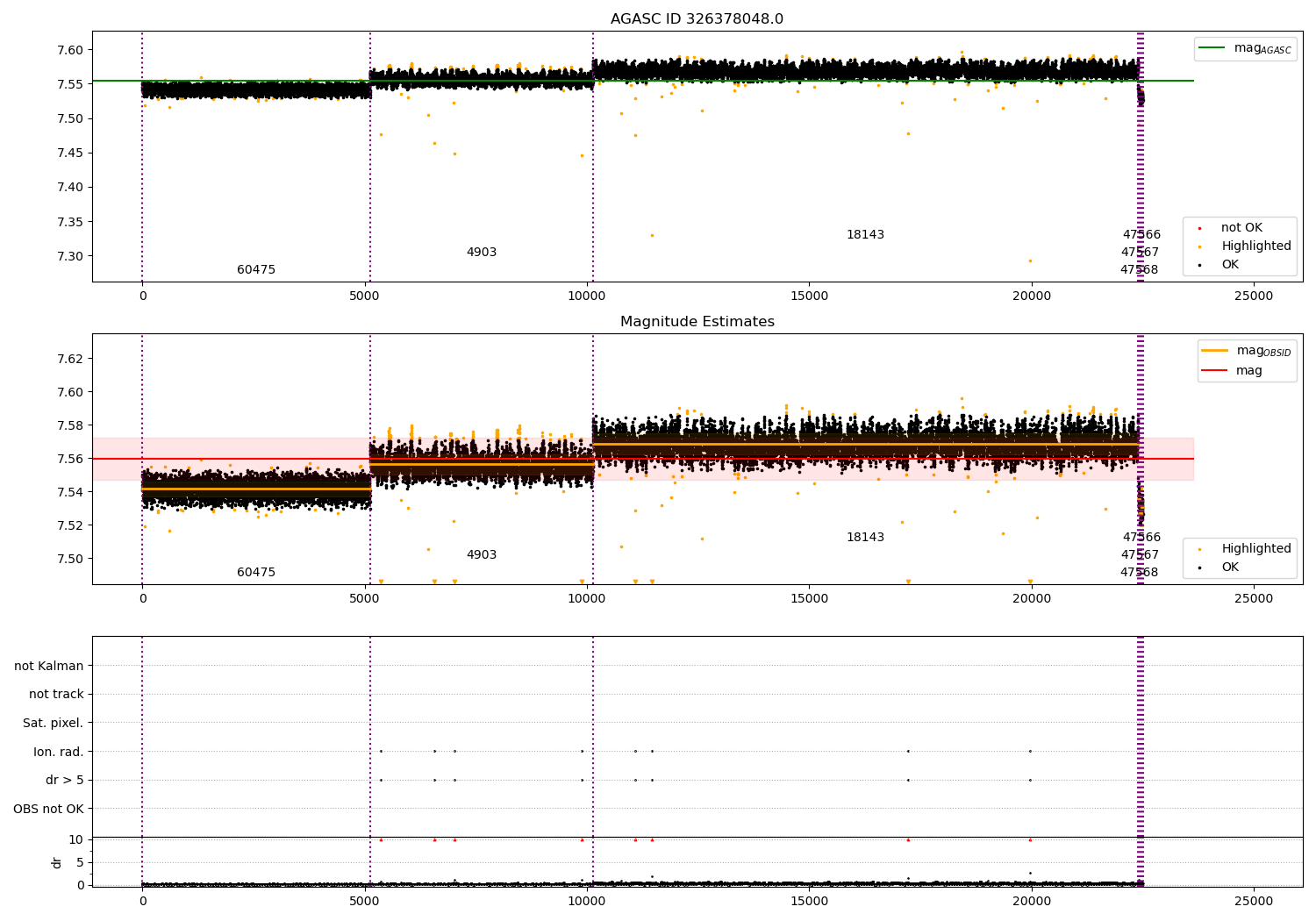Click obsid label 18143 in top plot

(x=865, y=235)
